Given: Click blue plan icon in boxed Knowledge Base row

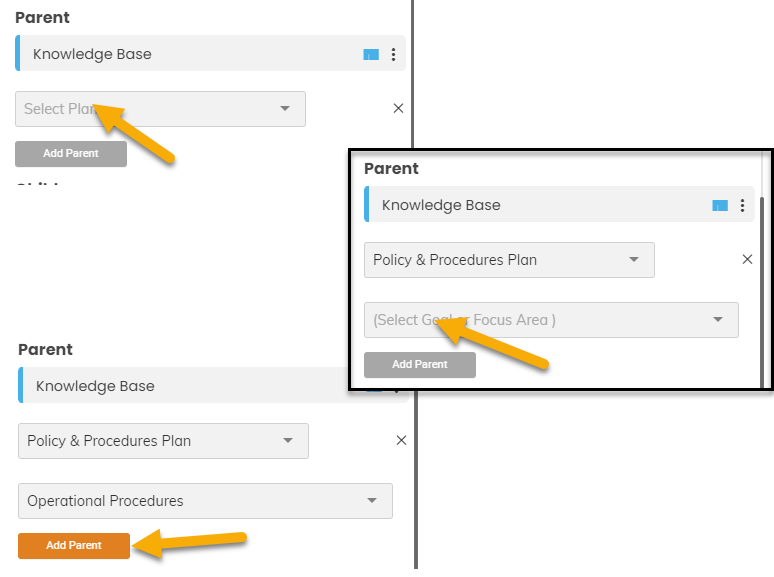Looking at the screenshot, I should click(720, 205).
